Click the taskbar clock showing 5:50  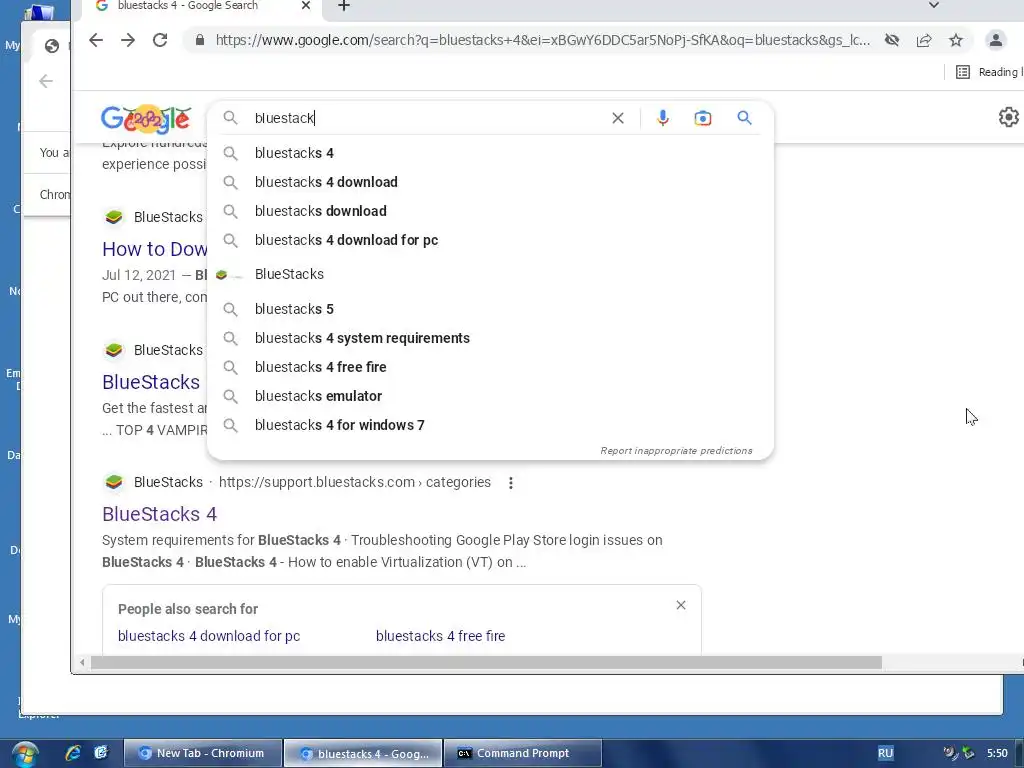(x=997, y=753)
